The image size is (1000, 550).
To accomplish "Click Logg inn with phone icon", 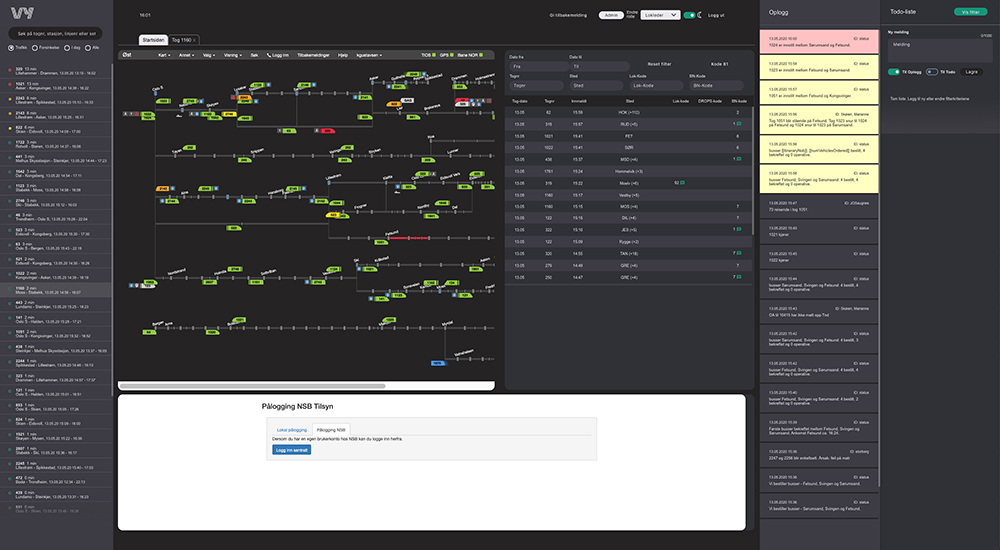I will (x=277, y=56).
